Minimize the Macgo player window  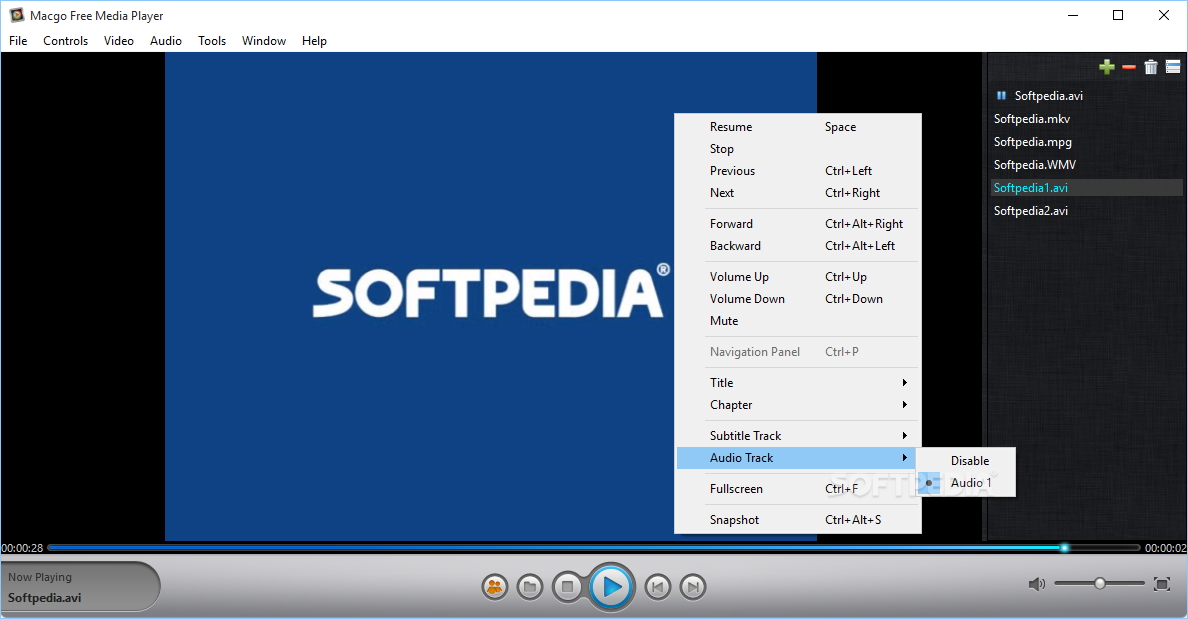[1073, 15]
